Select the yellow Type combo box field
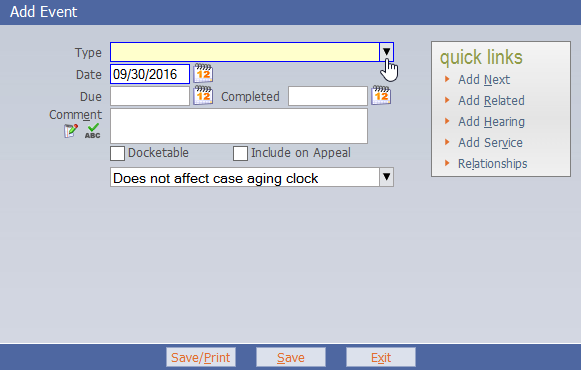This screenshot has height=370, width=581. click(252, 52)
